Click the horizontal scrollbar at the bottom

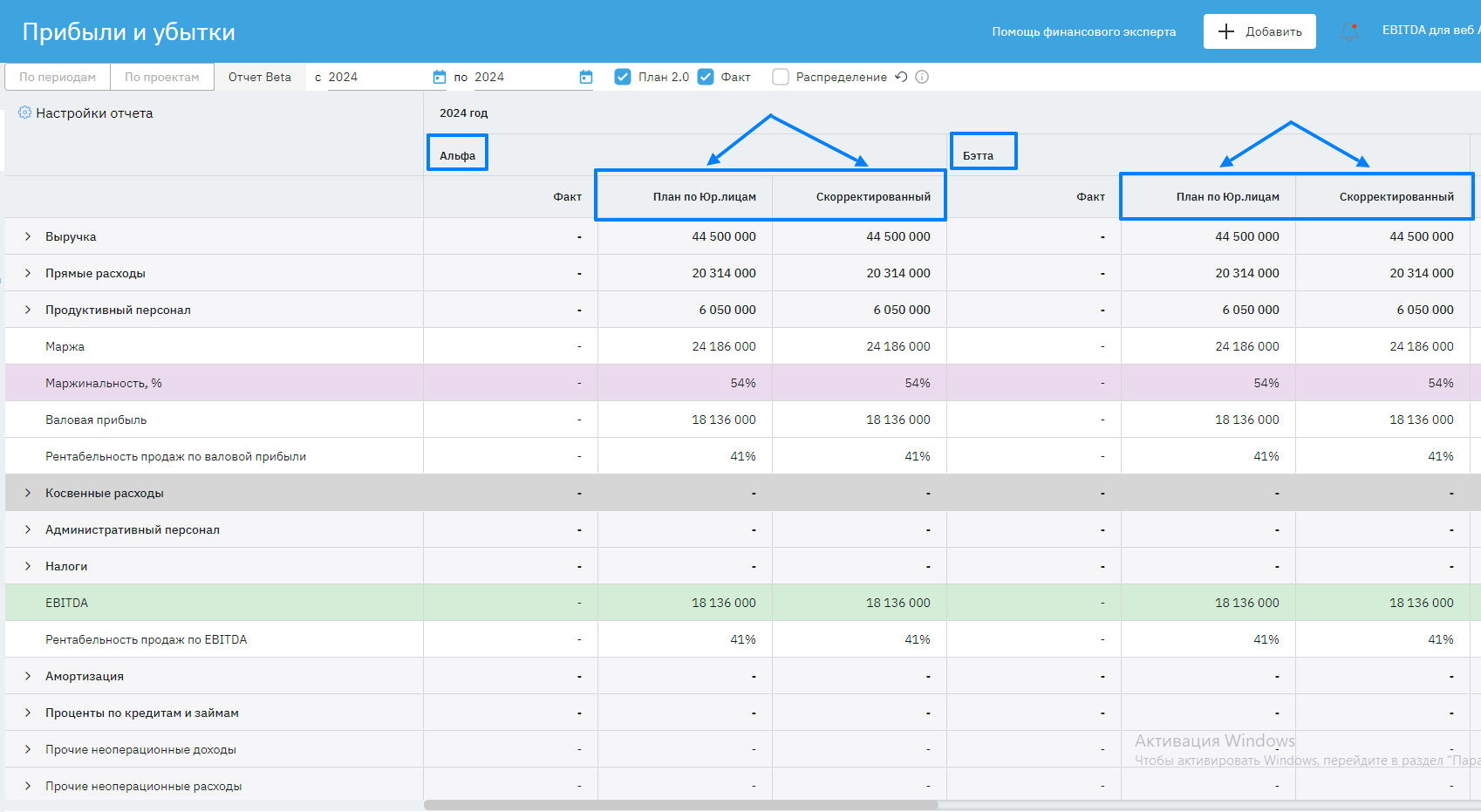click(680, 805)
